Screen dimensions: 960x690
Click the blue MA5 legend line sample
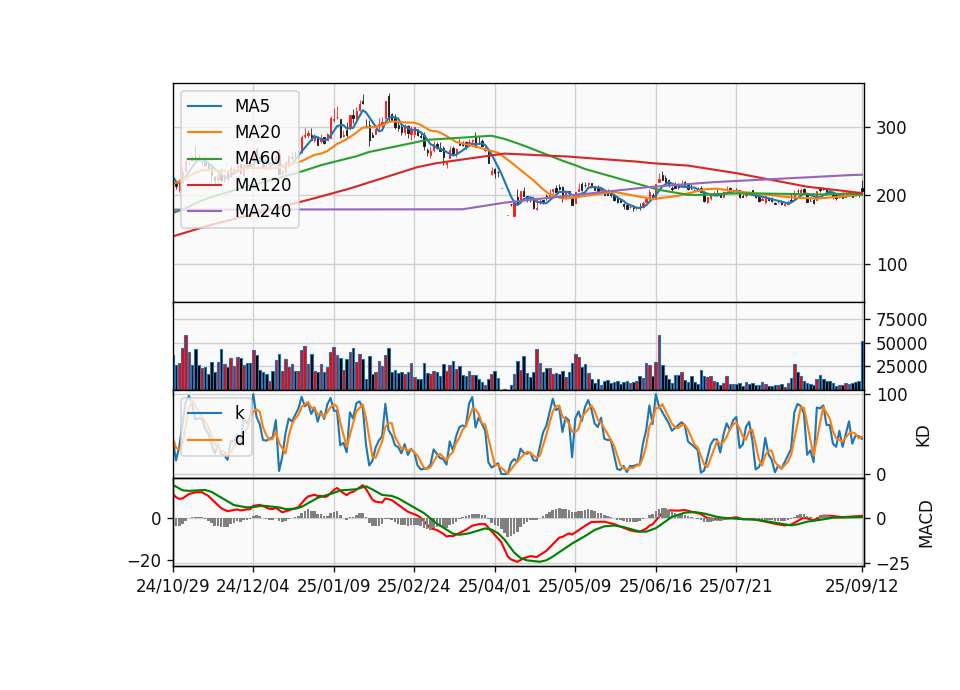click(x=204, y=107)
